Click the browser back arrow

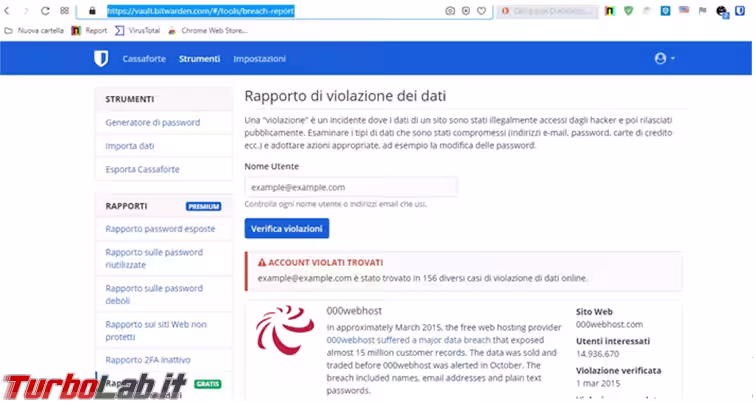(x=7, y=11)
